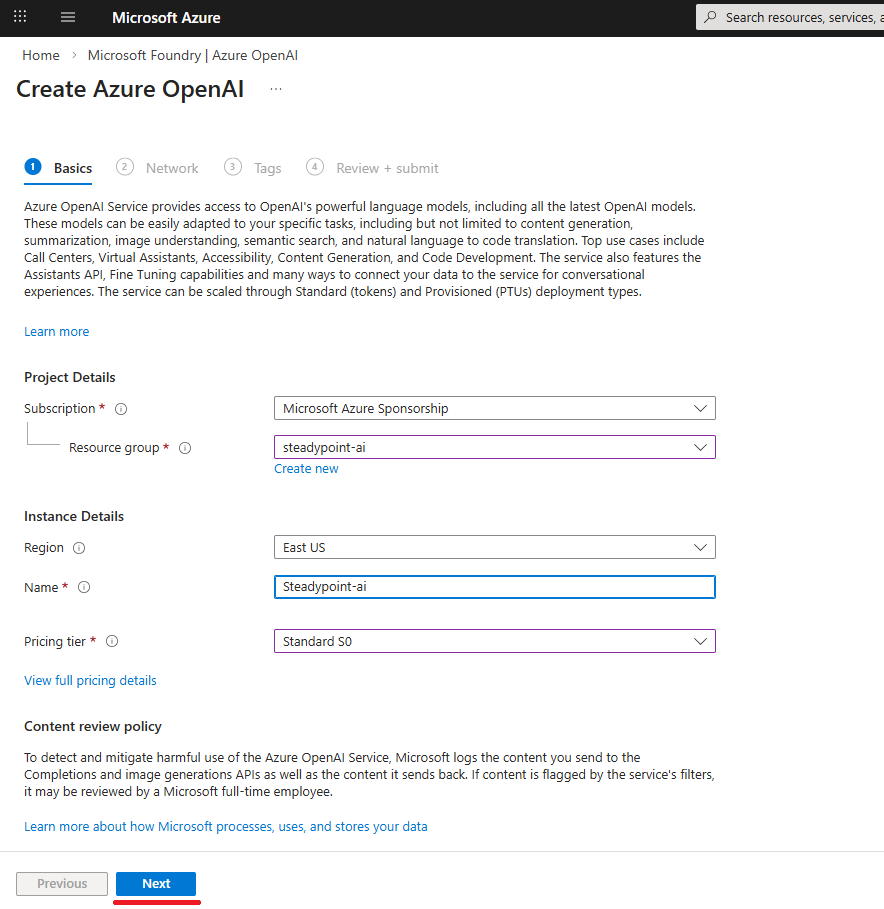Open the ellipsis menu beside page title
The height and width of the screenshot is (909, 884).
(x=276, y=89)
